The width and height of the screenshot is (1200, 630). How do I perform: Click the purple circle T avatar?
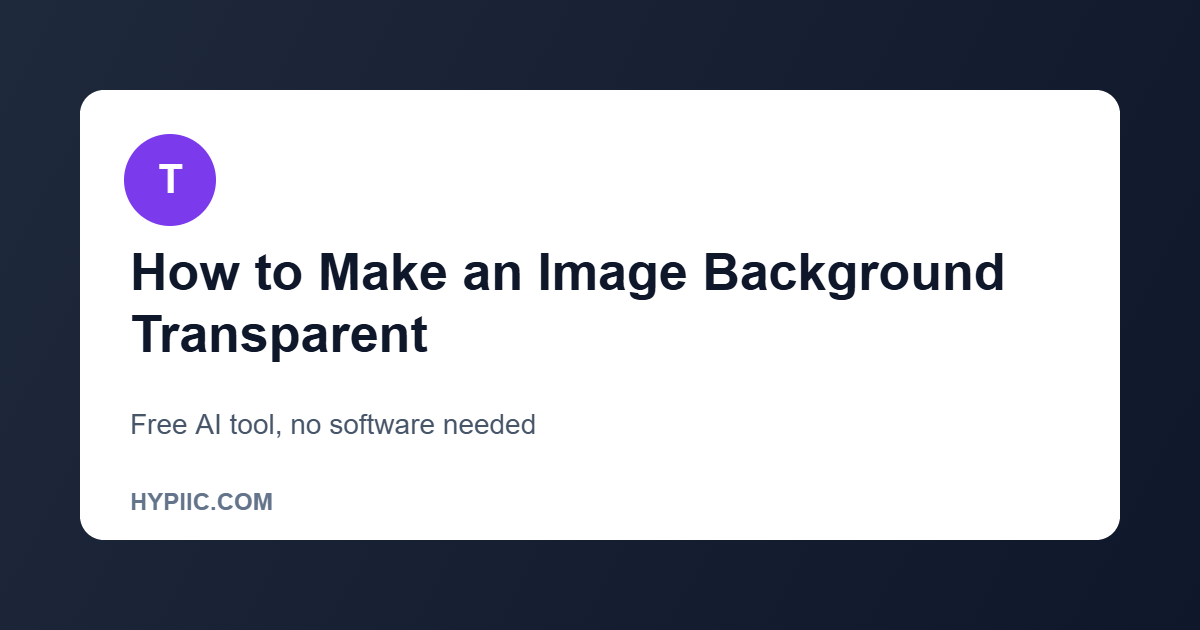click(170, 180)
